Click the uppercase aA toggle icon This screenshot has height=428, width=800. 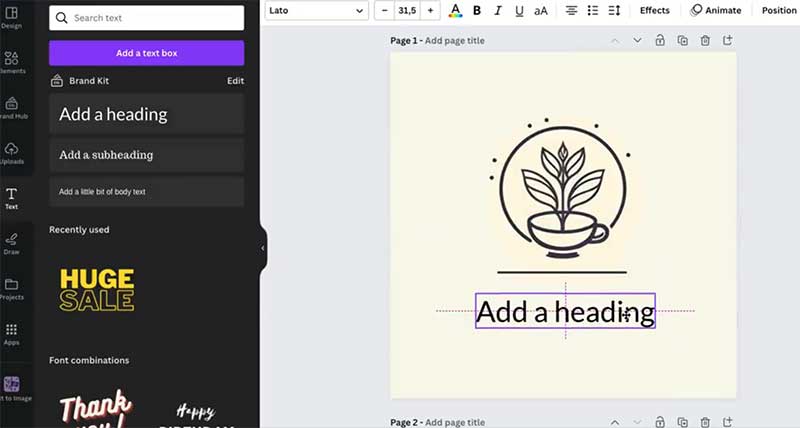[541, 11]
